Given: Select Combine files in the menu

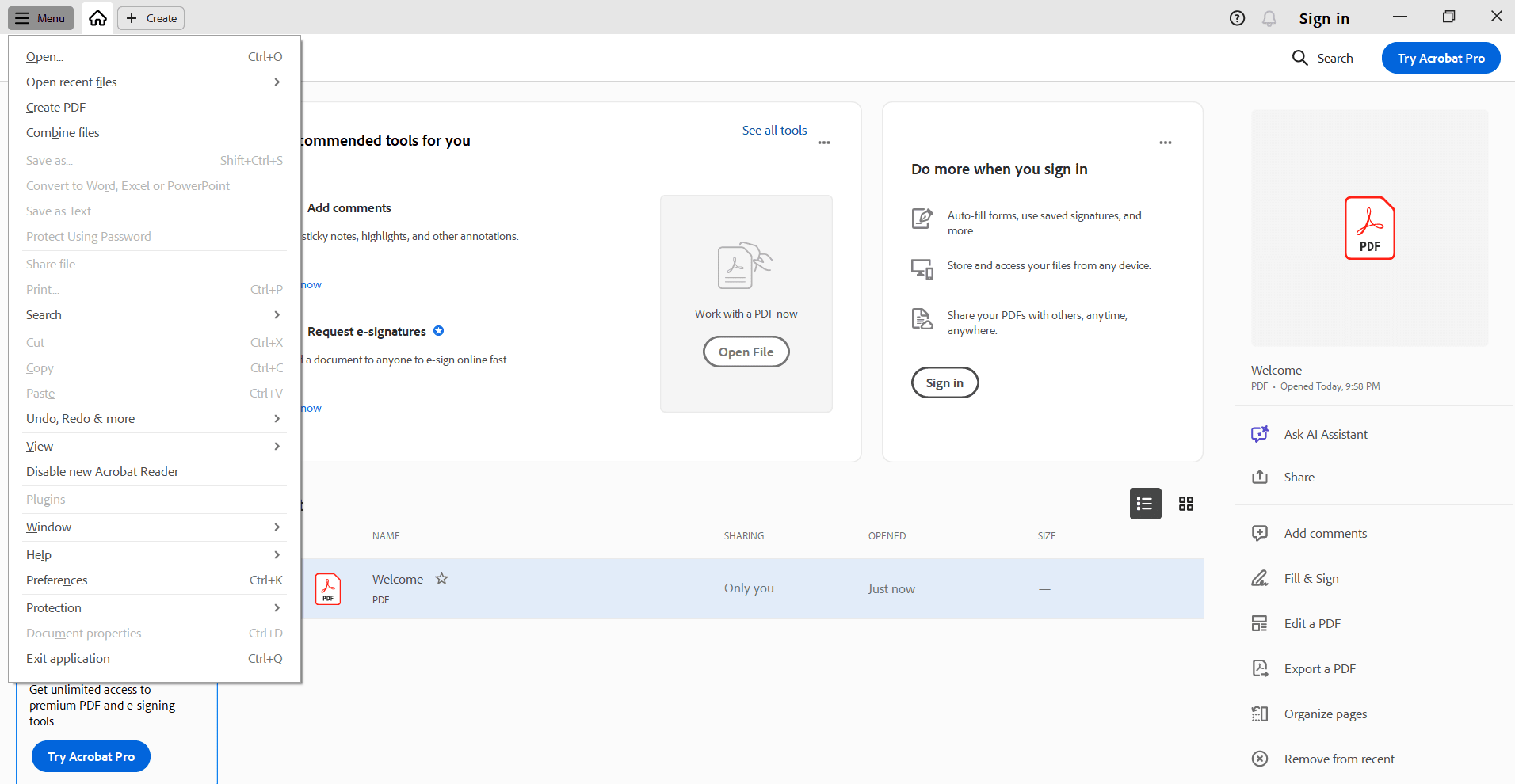Looking at the screenshot, I should coord(154,132).
